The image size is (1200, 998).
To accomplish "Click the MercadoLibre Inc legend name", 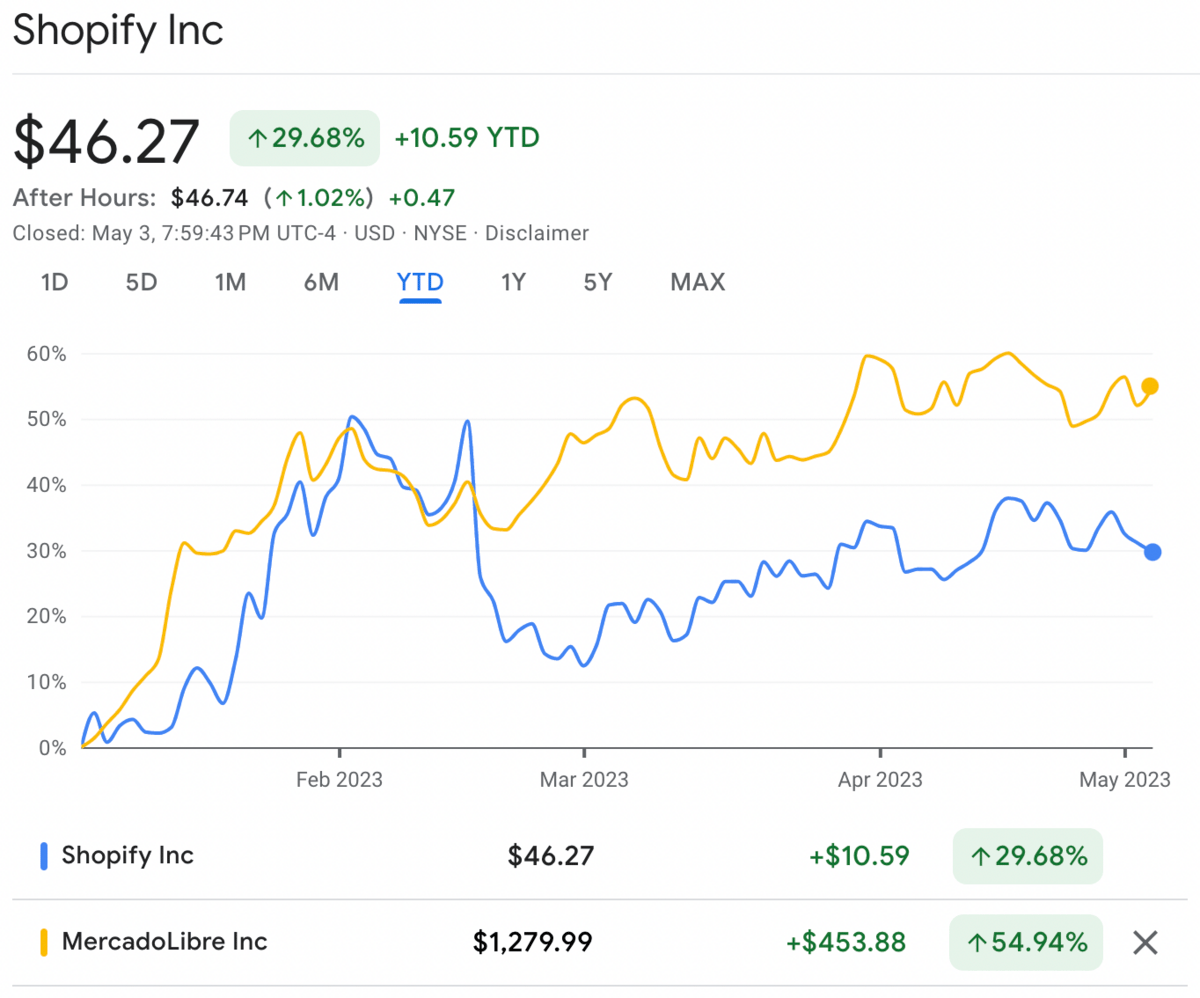I will click(x=165, y=942).
